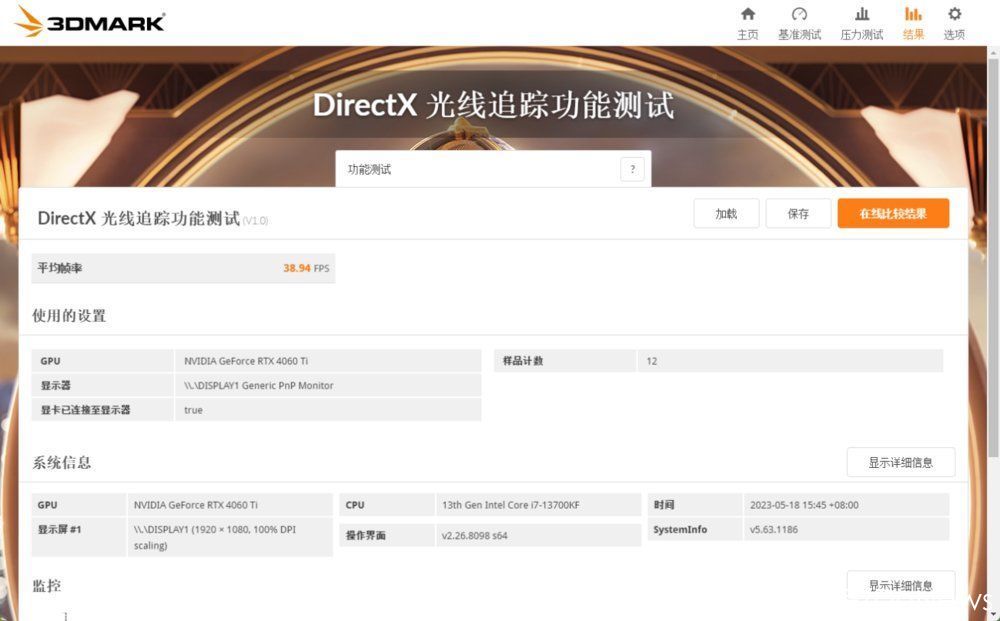The width and height of the screenshot is (1000, 621).
Task: Click the SystemInfo label
Action: (x=680, y=529)
